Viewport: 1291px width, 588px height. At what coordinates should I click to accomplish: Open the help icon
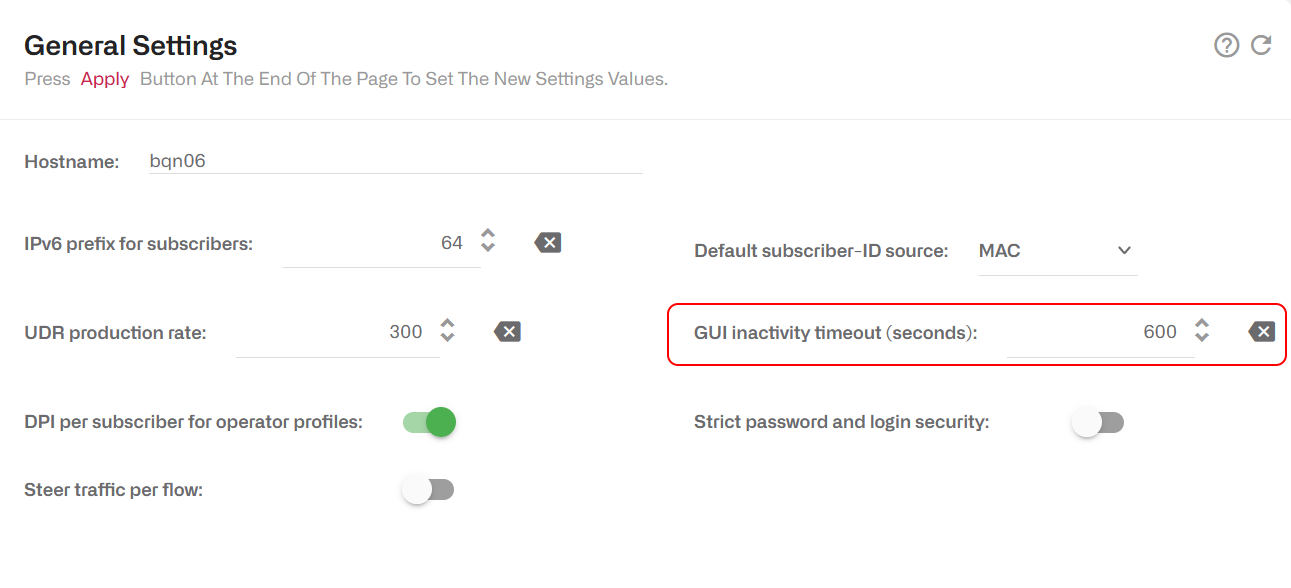1227,45
